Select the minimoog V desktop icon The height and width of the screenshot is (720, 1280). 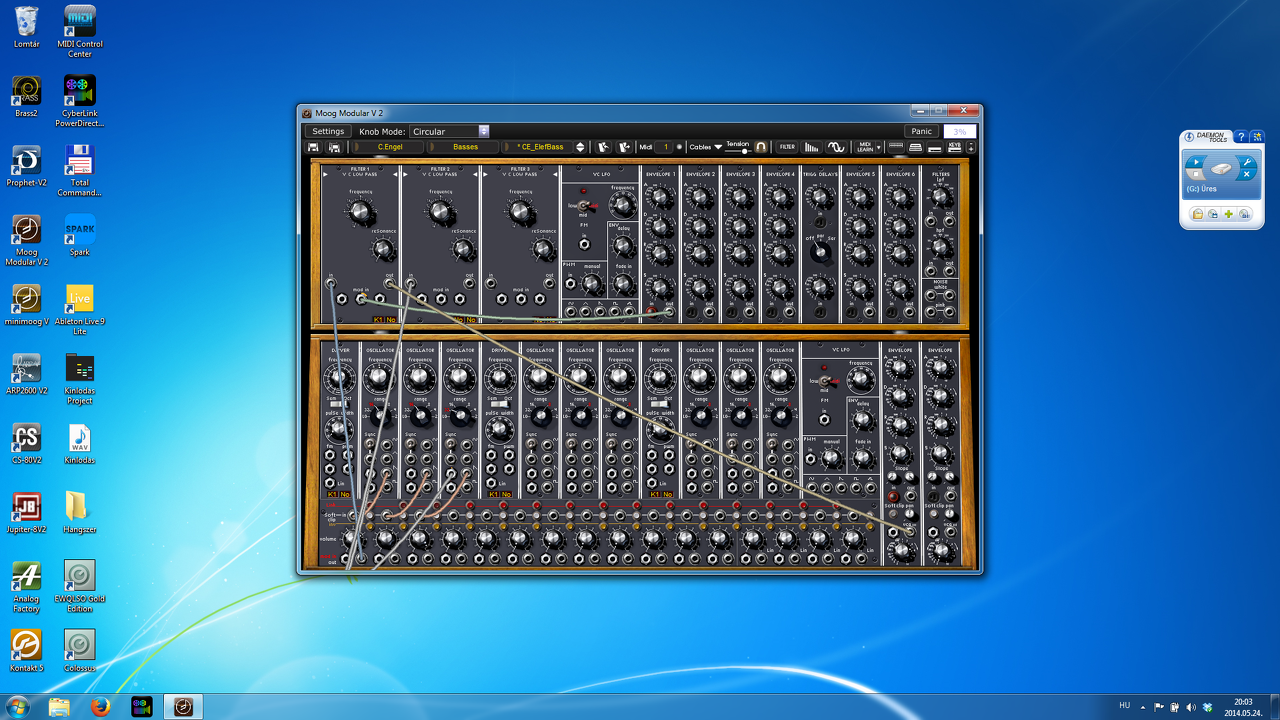tap(27, 305)
